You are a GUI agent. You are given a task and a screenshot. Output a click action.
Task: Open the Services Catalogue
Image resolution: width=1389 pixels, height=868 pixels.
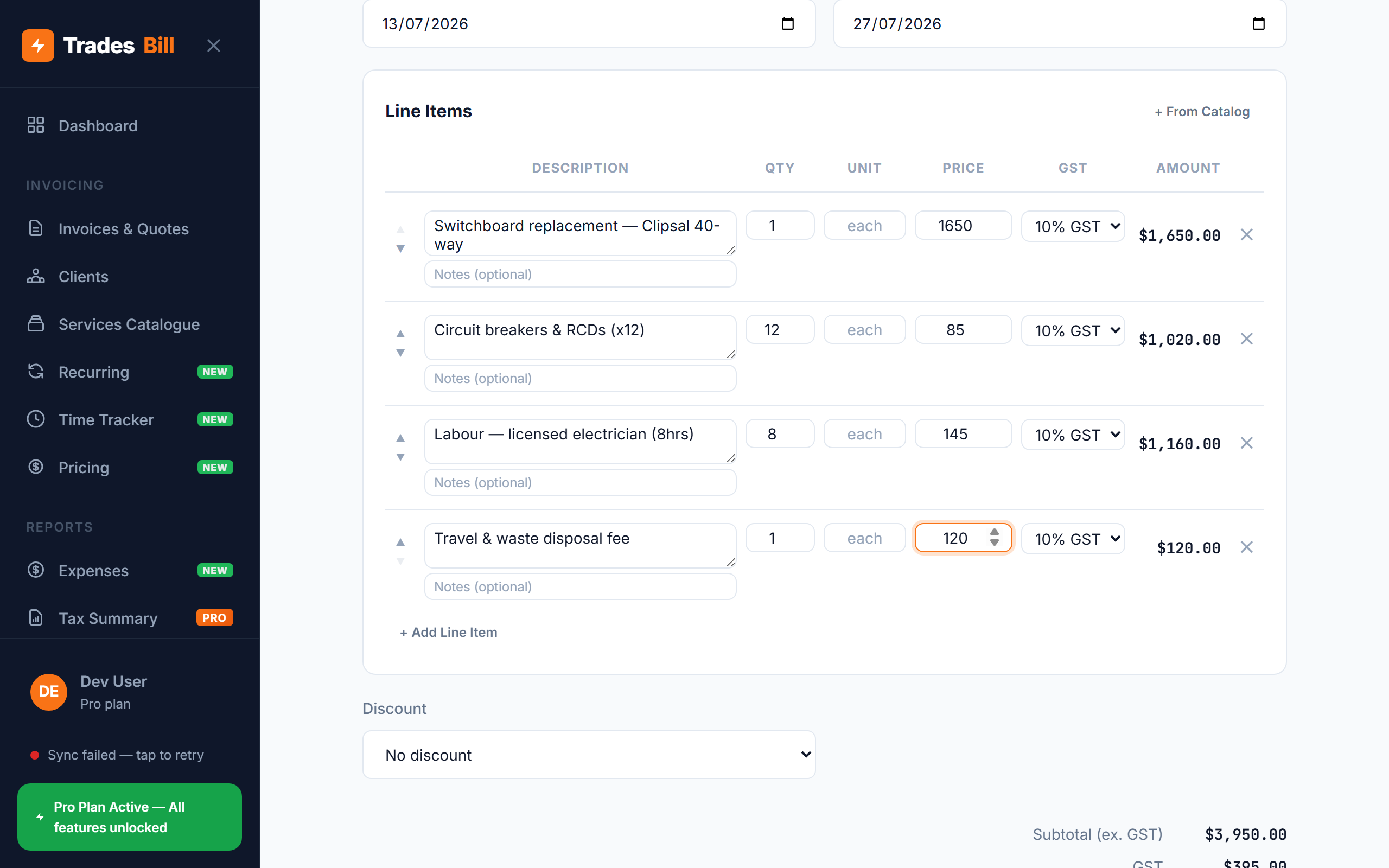(130, 324)
